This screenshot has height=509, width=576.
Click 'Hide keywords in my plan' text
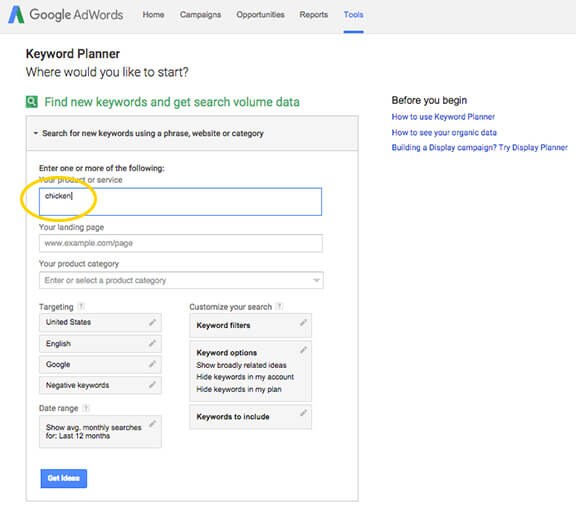(x=239, y=389)
